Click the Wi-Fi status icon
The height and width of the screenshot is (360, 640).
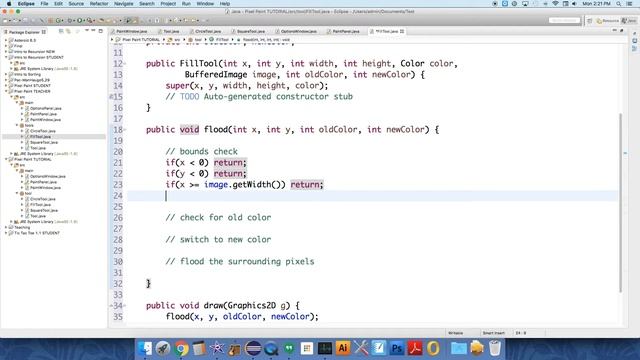(555, 4)
